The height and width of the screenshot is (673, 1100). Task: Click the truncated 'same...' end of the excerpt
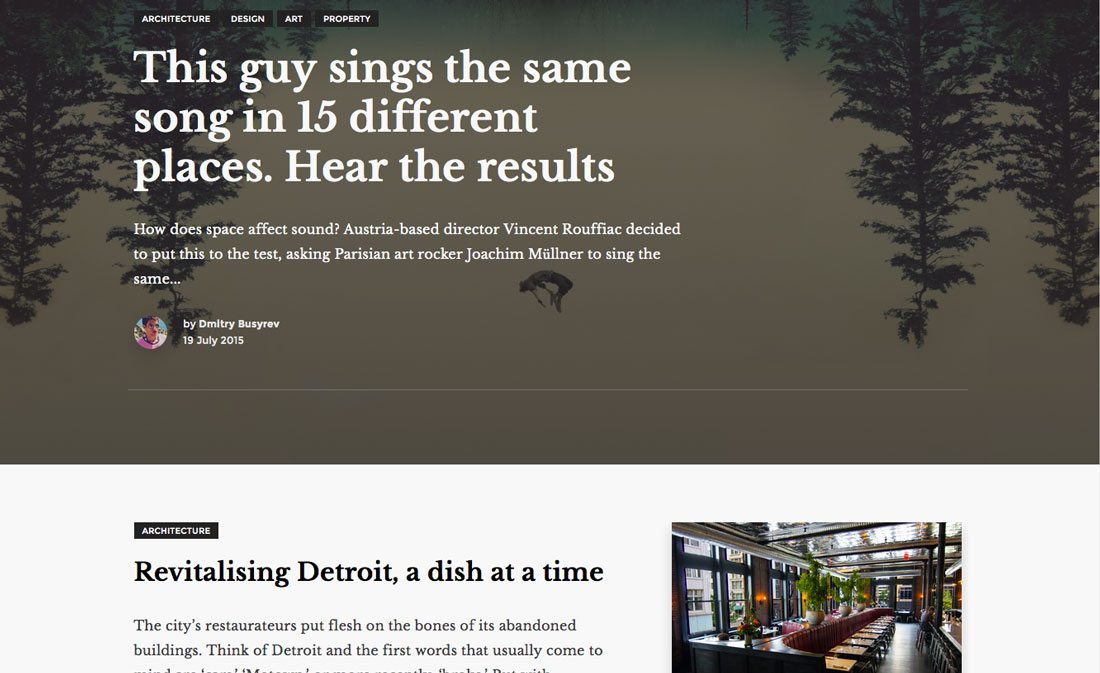point(156,279)
